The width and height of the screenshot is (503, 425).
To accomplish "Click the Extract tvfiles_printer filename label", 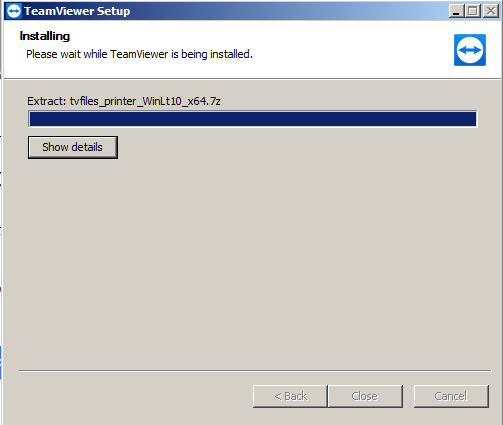I will coord(124,101).
